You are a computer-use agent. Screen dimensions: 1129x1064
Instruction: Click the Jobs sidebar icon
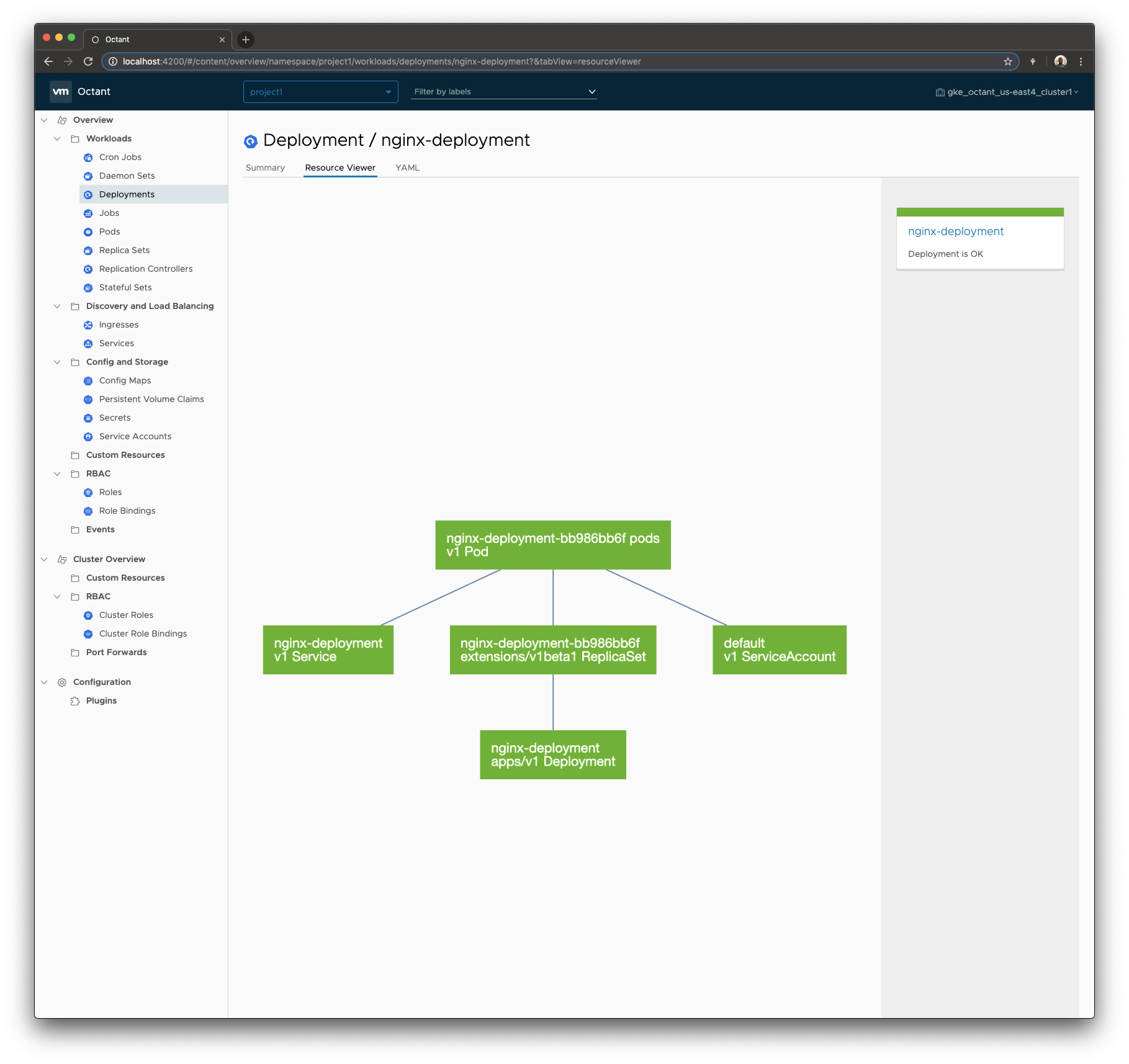(x=88, y=213)
